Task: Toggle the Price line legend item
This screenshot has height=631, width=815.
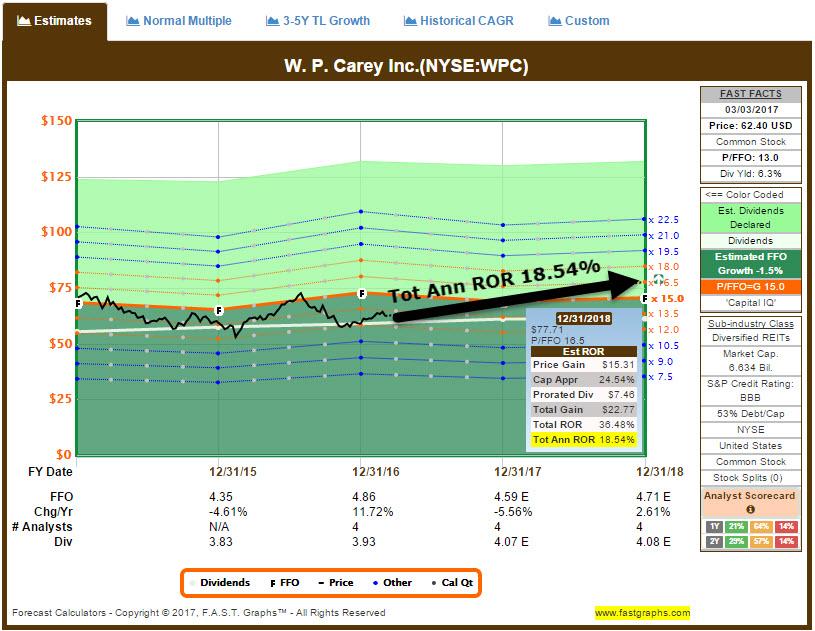Action: click(336, 583)
